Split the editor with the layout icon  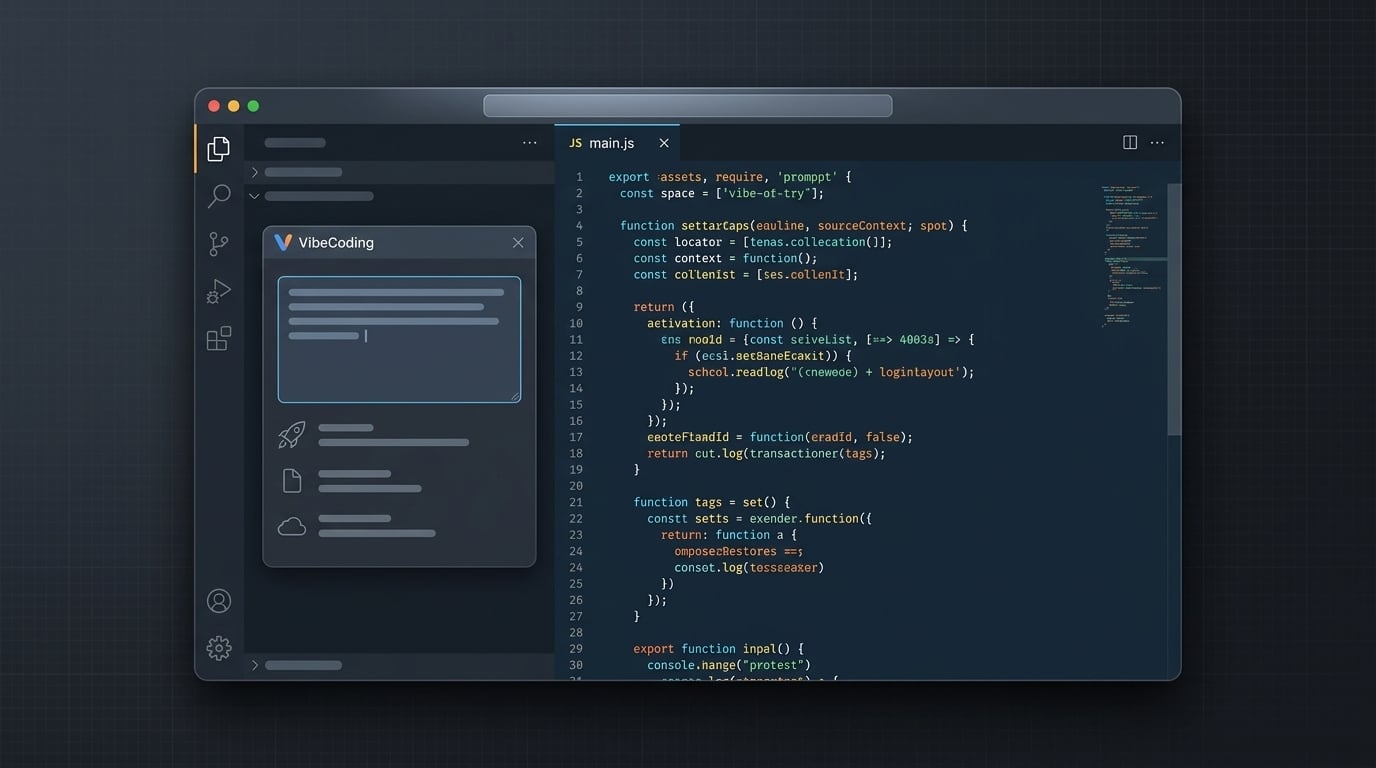pos(1130,143)
